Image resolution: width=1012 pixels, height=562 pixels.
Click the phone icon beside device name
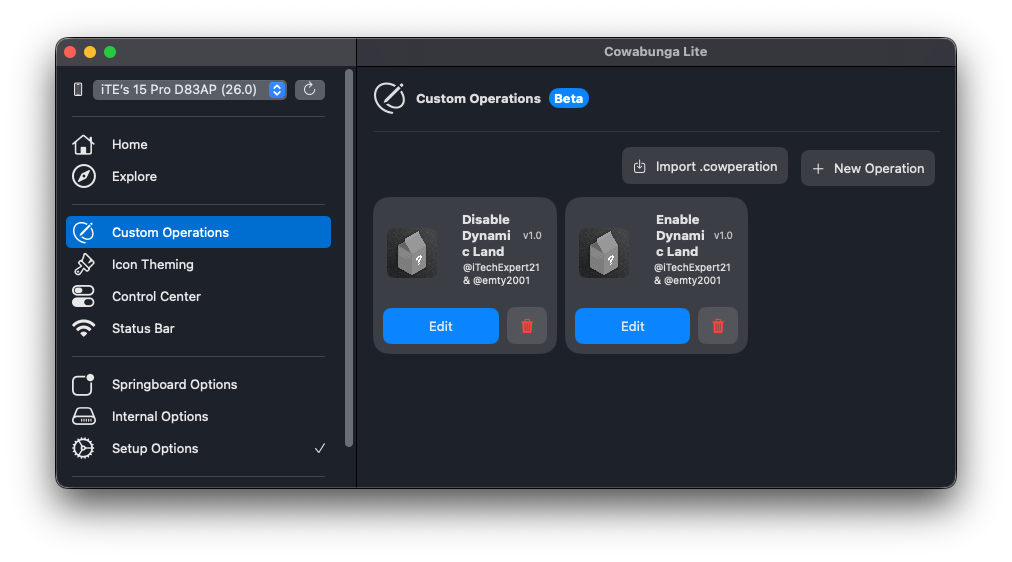[x=78, y=90]
